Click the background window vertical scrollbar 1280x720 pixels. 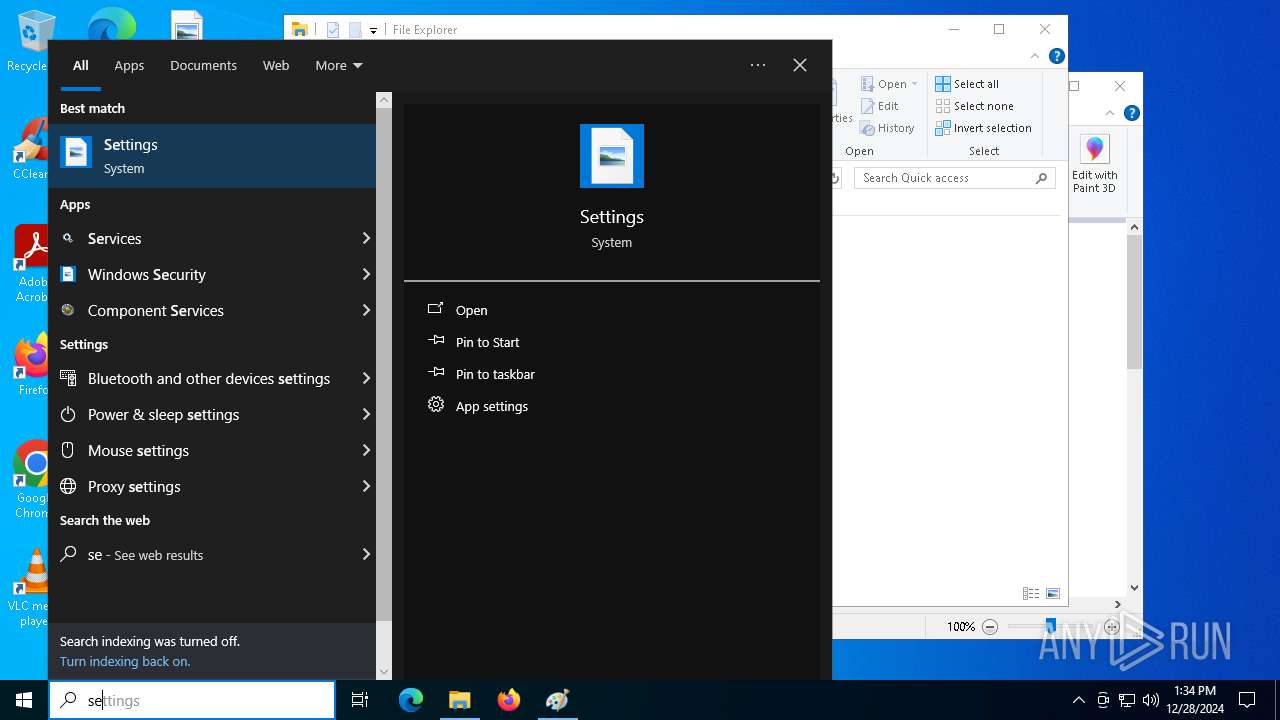[x=1134, y=302]
